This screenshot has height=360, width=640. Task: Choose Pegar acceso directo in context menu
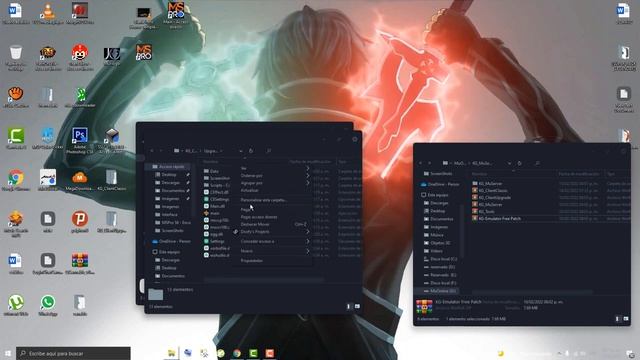(x=259, y=217)
